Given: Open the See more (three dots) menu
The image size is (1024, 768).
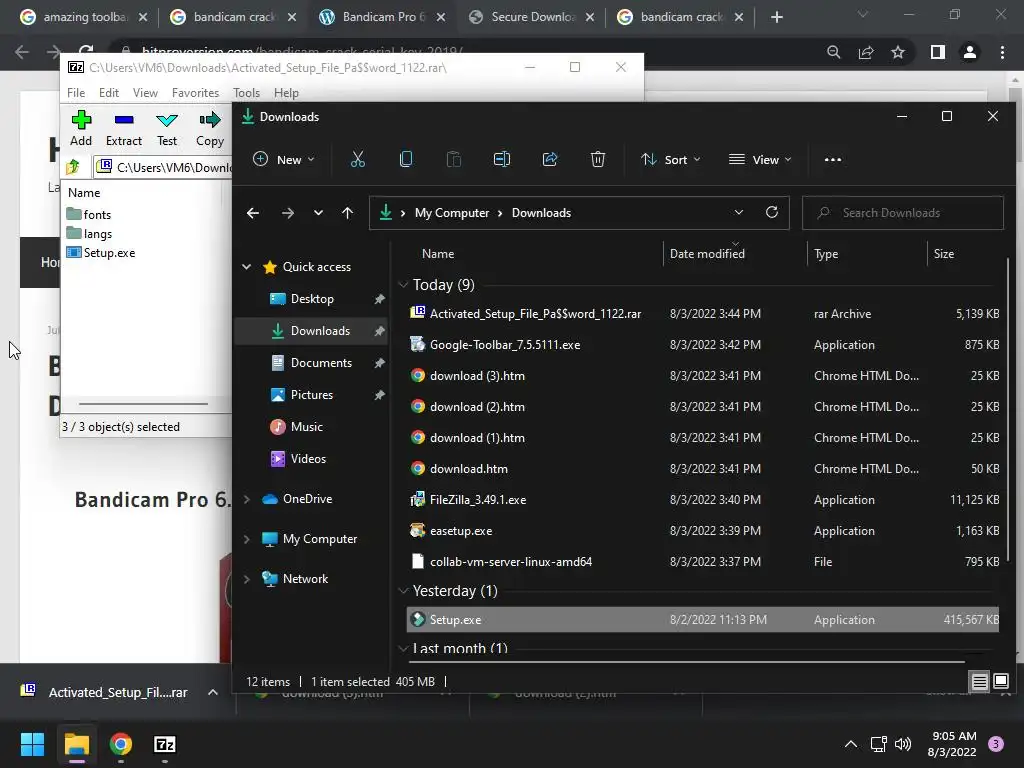Looking at the screenshot, I should point(833,159).
